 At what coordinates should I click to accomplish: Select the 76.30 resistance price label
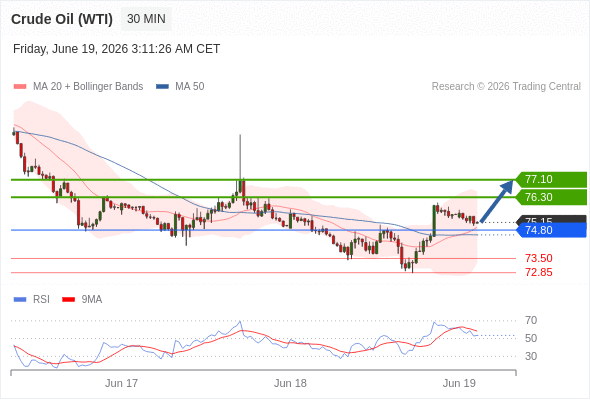(551, 197)
